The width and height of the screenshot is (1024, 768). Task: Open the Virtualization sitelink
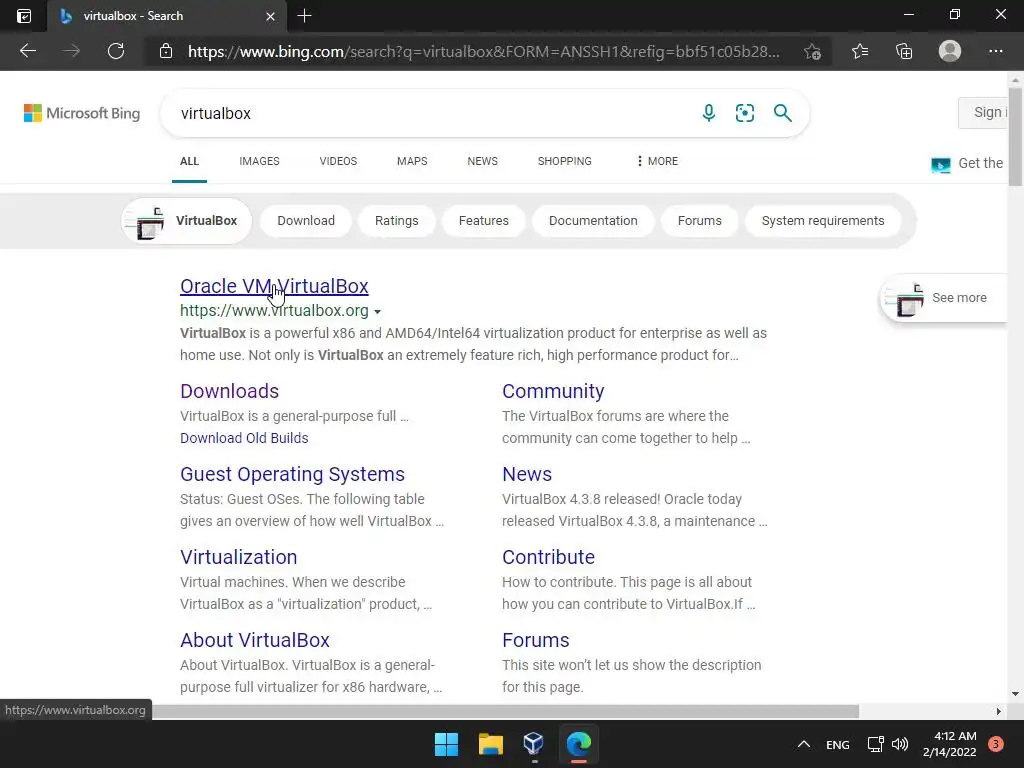[238, 557]
